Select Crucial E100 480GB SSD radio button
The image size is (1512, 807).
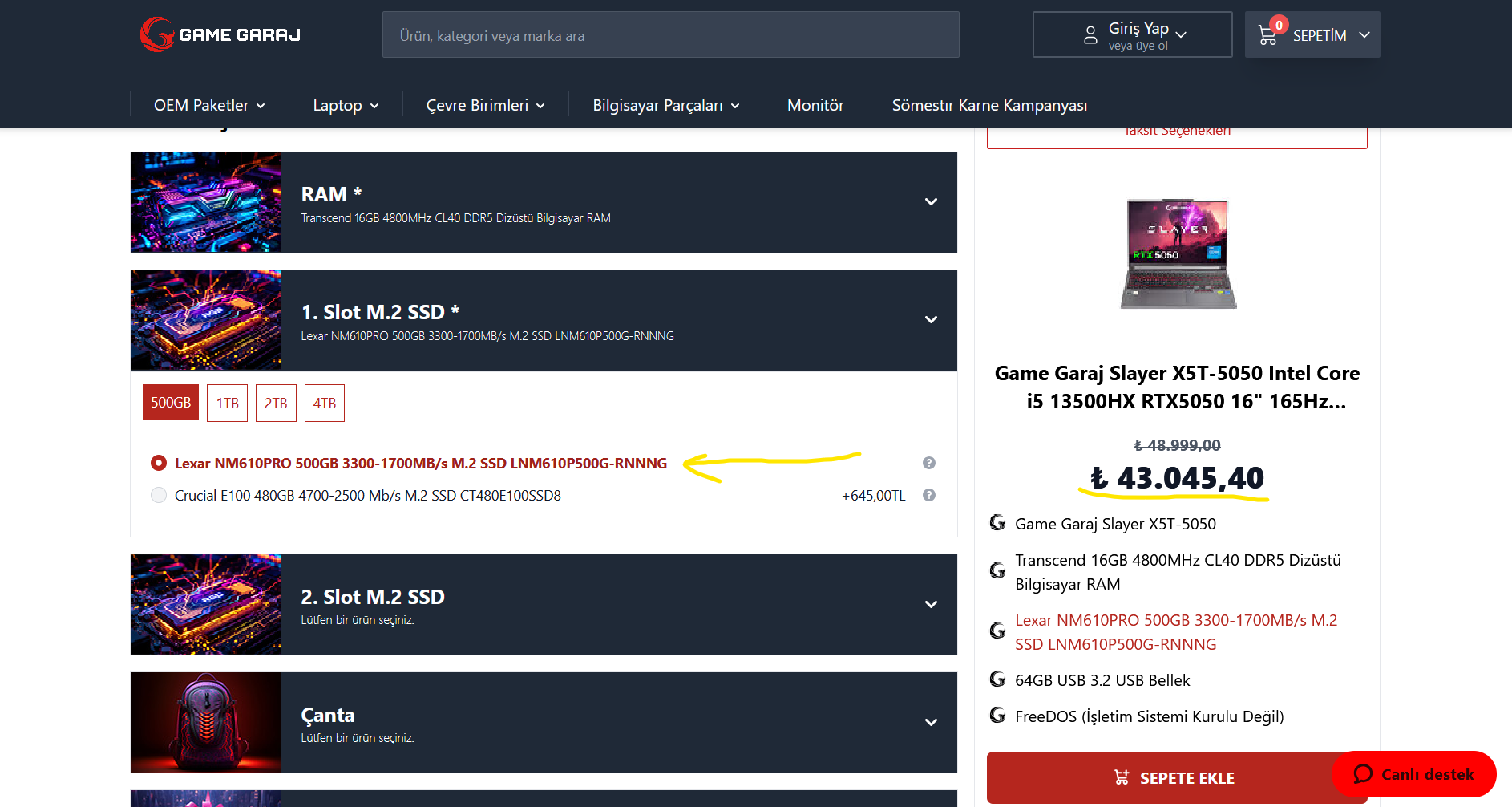(x=159, y=495)
